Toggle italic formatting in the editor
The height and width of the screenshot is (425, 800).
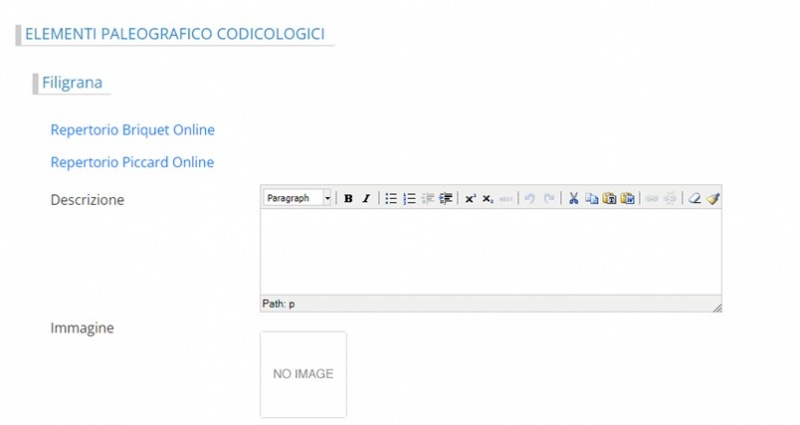click(366, 199)
